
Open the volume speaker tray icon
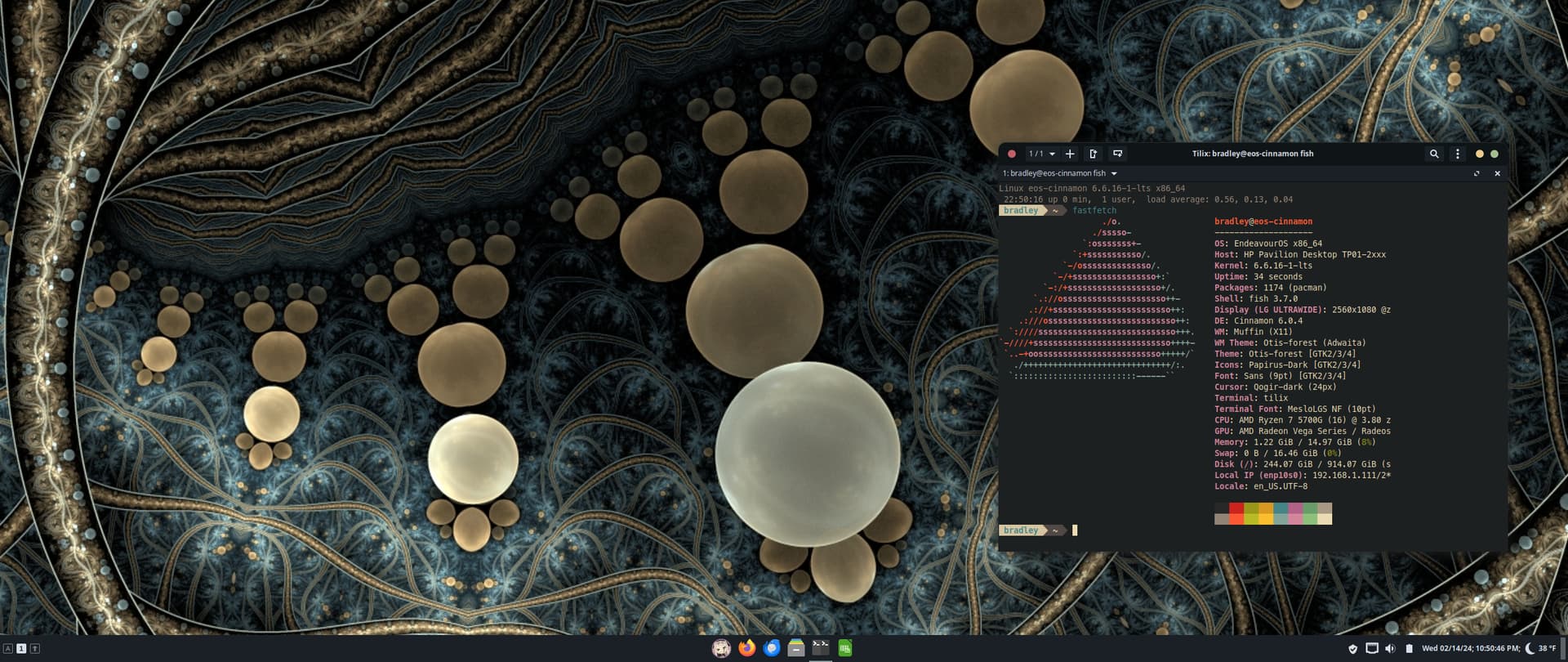tap(1390, 649)
